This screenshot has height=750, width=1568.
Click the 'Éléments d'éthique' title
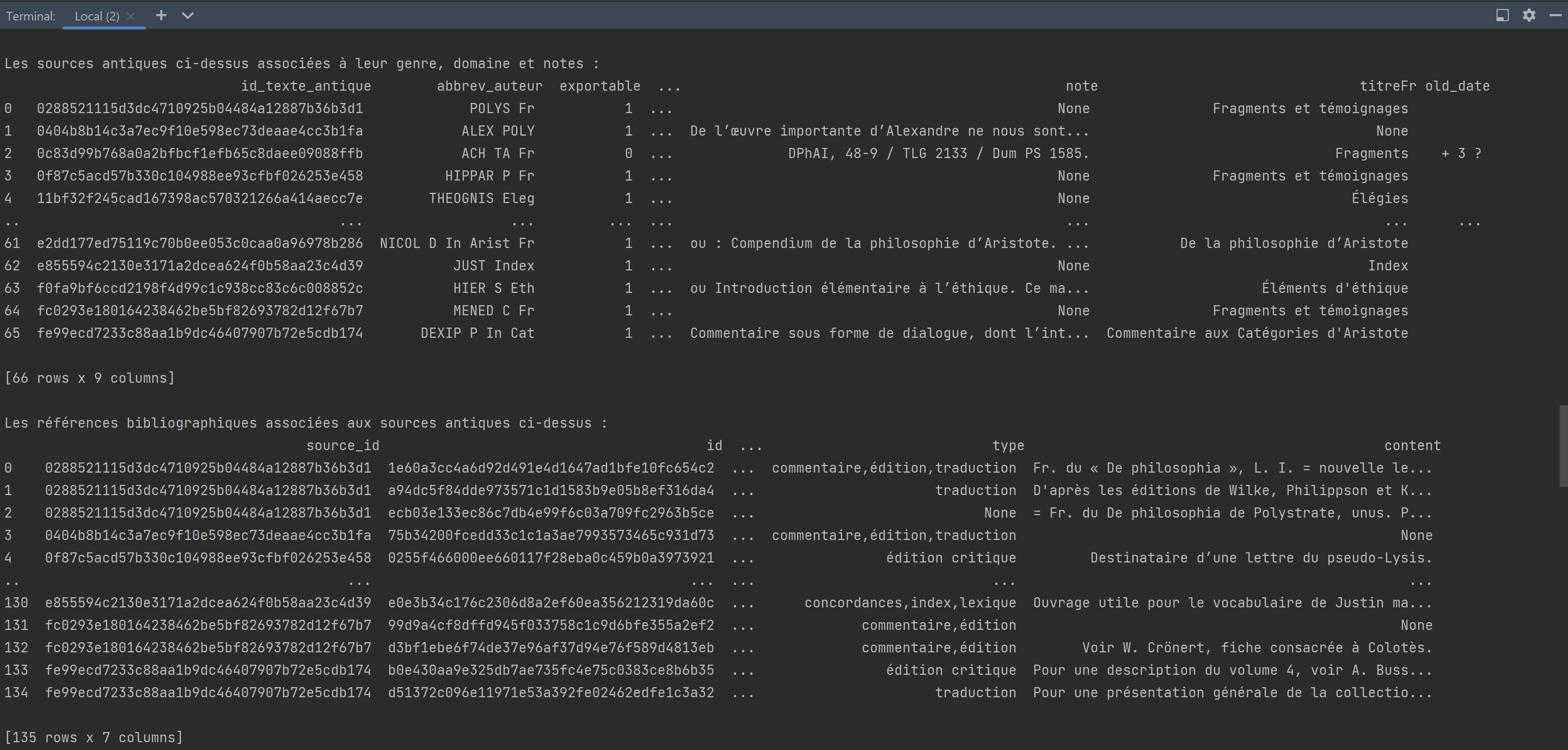click(x=1335, y=288)
